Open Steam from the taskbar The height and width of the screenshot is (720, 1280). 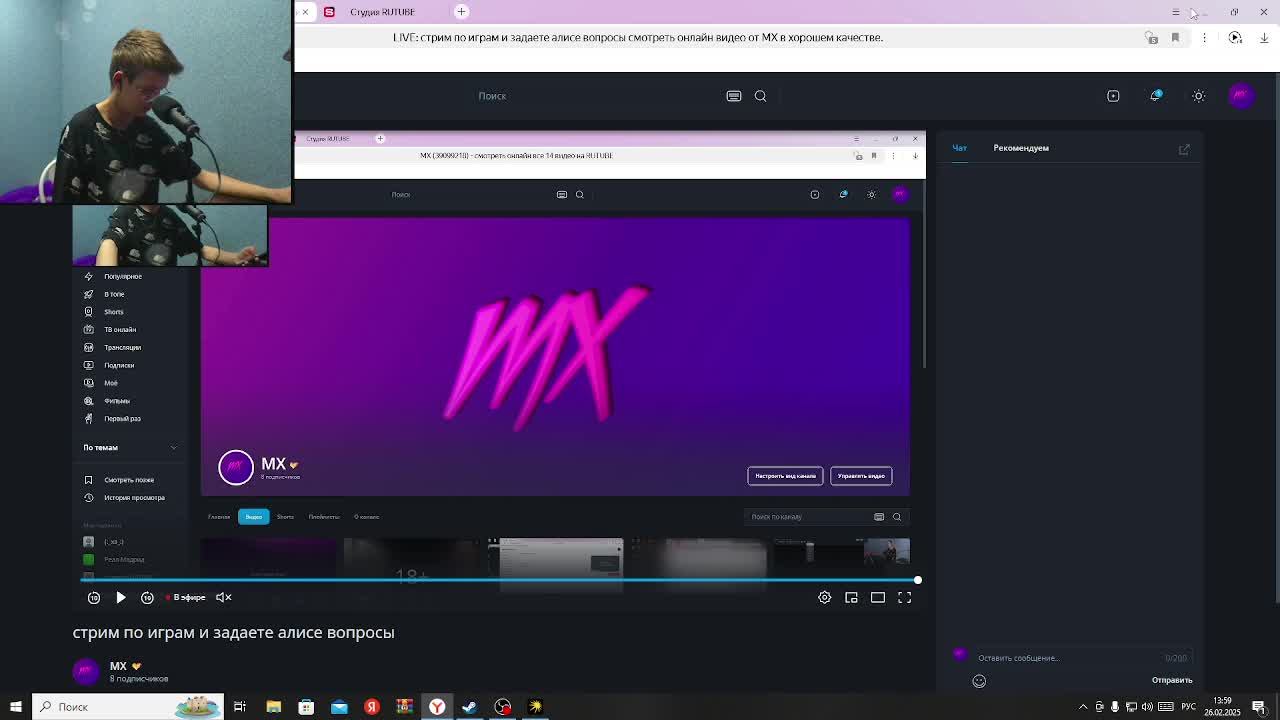coord(469,707)
